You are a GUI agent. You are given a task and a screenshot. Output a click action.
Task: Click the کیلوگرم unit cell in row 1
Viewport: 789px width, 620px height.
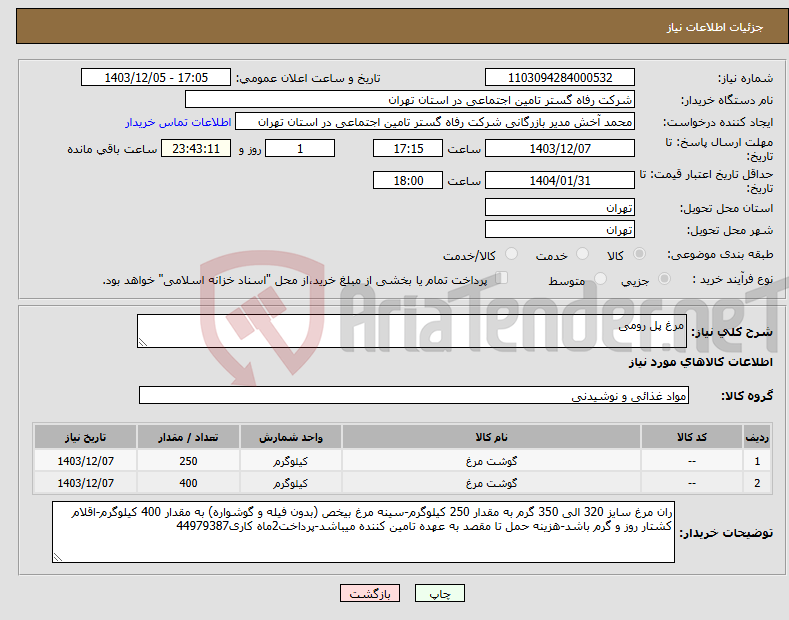coord(291,460)
